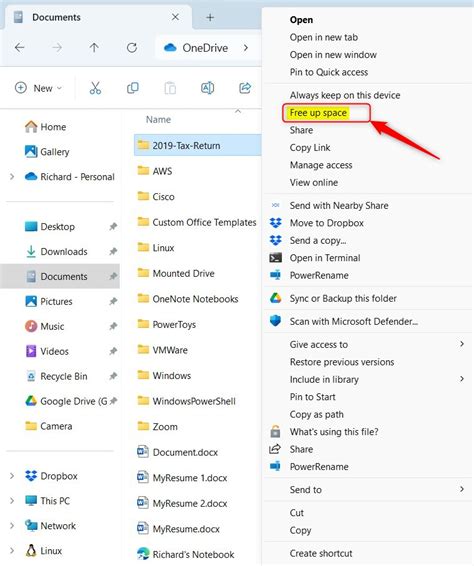
Task: Go forward with the right arrow
Action: pos(57,47)
